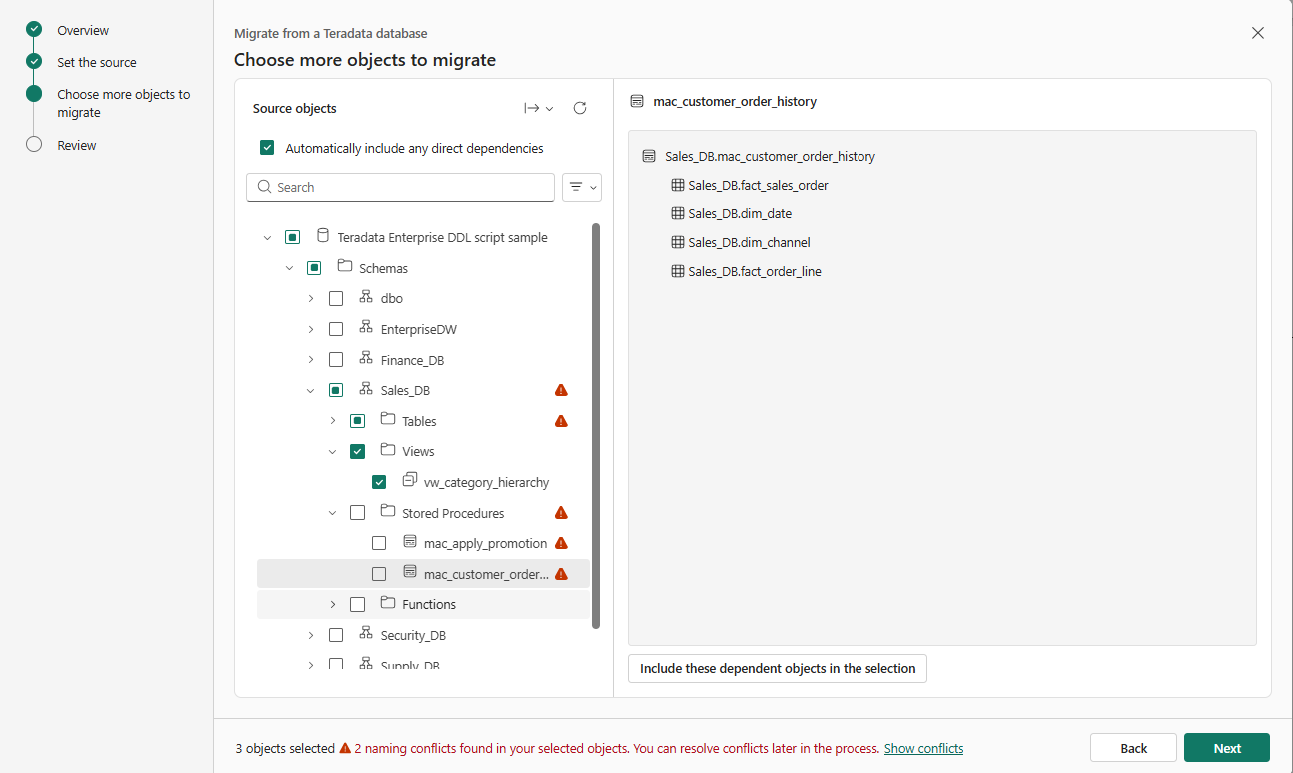1293x773 pixels.
Task: Uncheck the vw_category_hierarchy checkbox
Action: pos(379,482)
